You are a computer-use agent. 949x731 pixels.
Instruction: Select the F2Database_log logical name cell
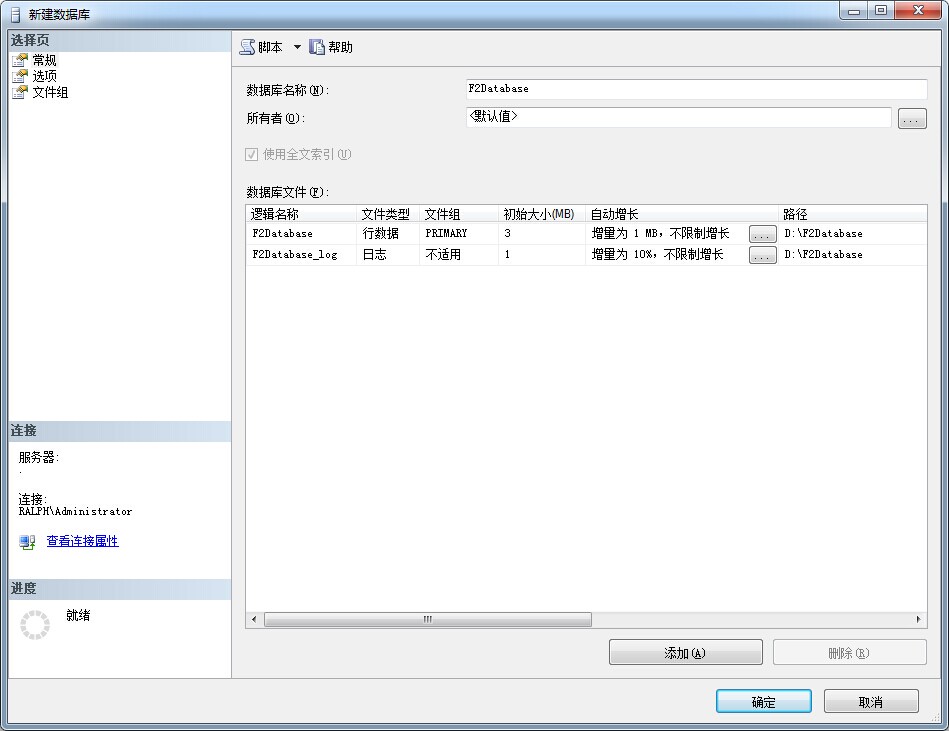[x=301, y=255]
